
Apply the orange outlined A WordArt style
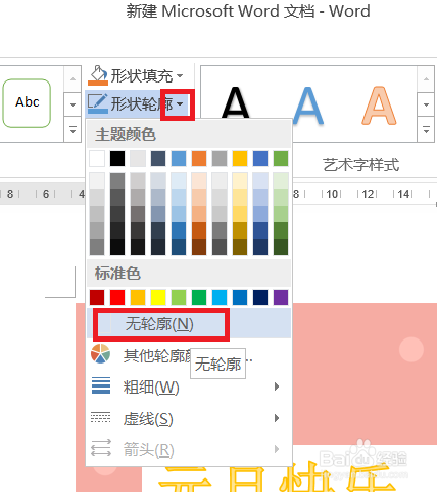click(379, 105)
